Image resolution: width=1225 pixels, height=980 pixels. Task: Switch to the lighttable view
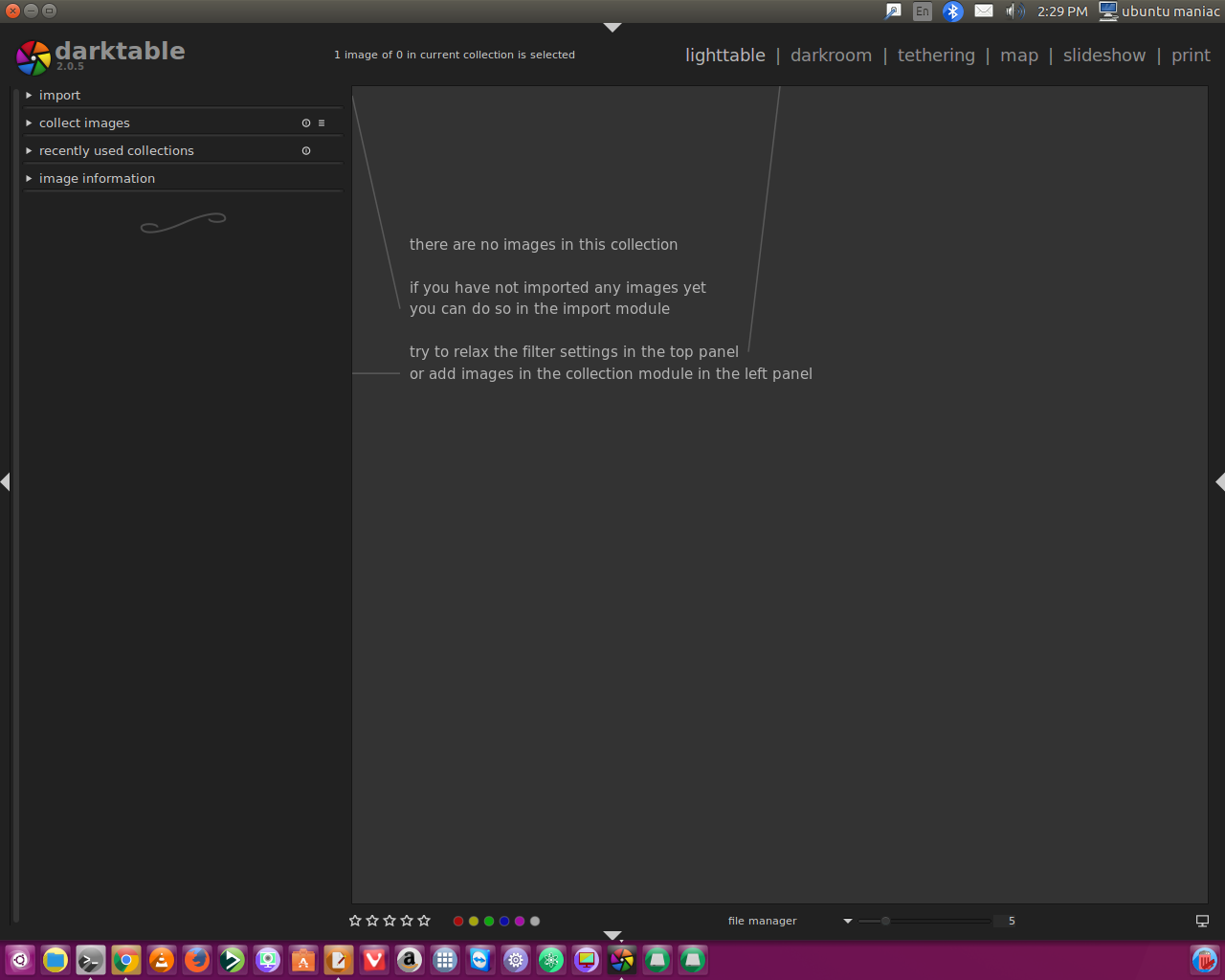pyautogui.click(x=725, y=56)
